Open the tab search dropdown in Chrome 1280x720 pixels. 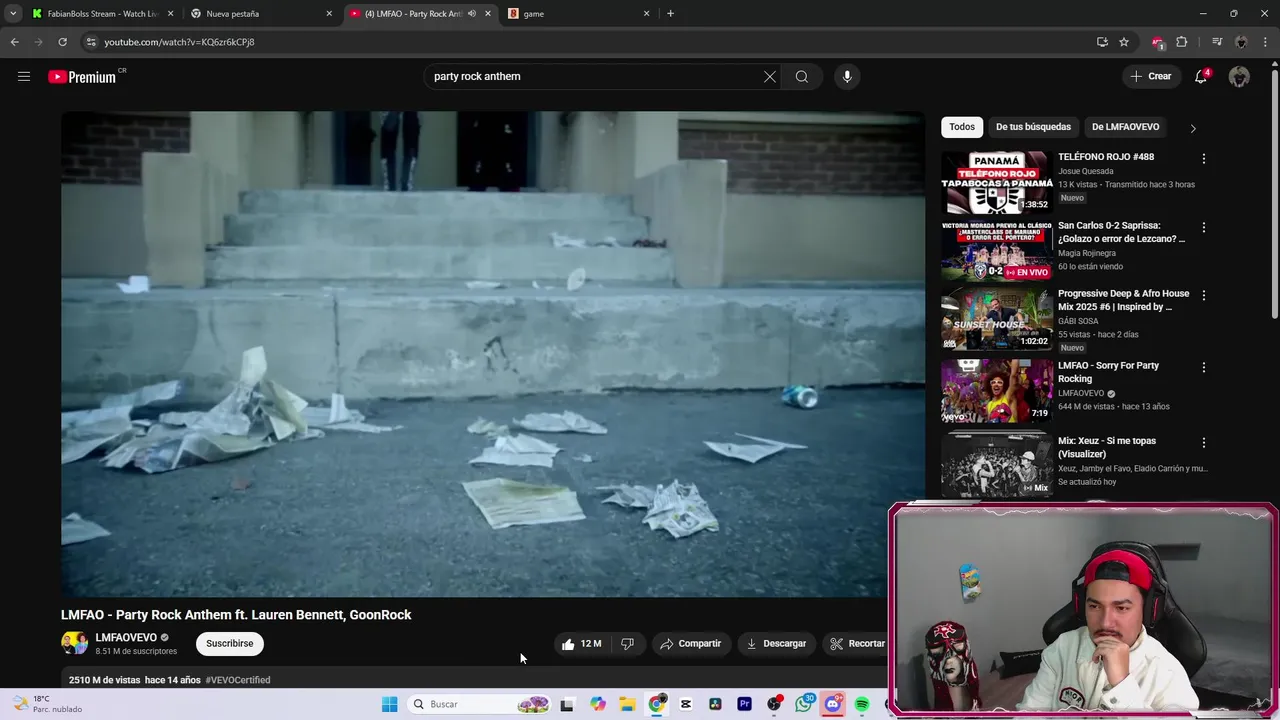[x=13, y=13]
